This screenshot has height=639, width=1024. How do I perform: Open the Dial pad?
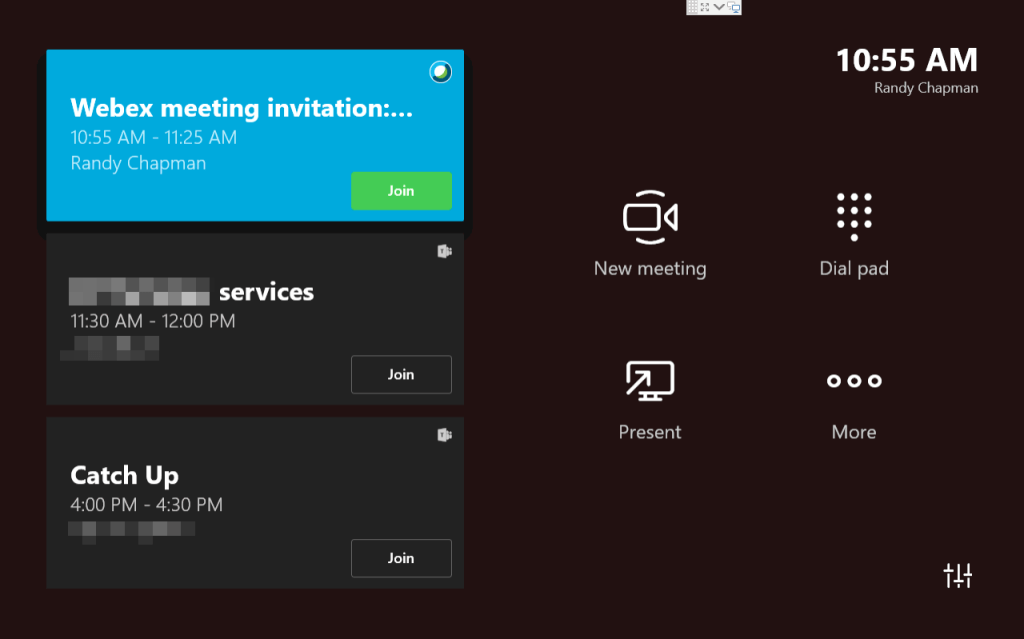click(853, 217)
